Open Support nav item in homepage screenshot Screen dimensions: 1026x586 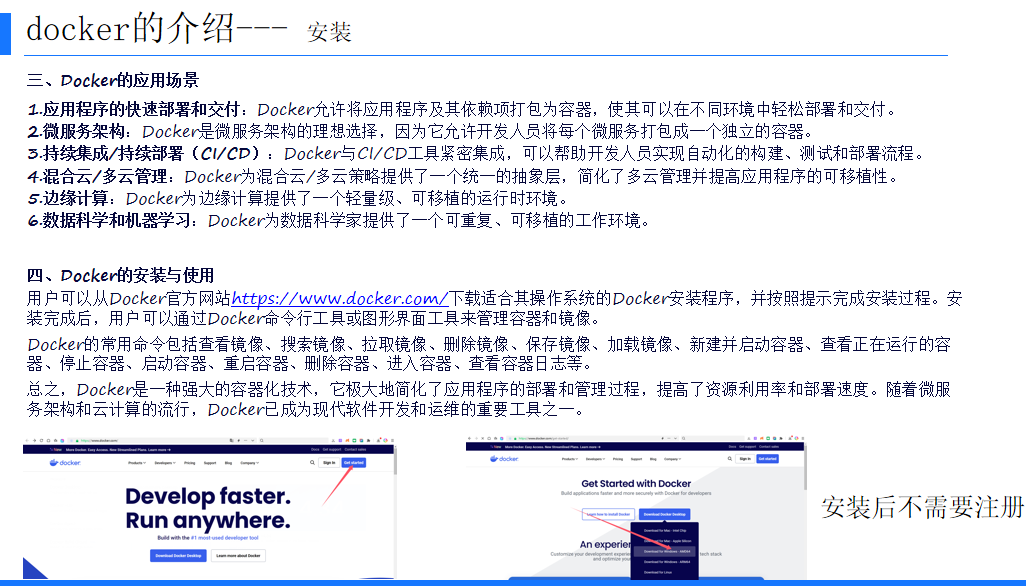coord(210,462)
